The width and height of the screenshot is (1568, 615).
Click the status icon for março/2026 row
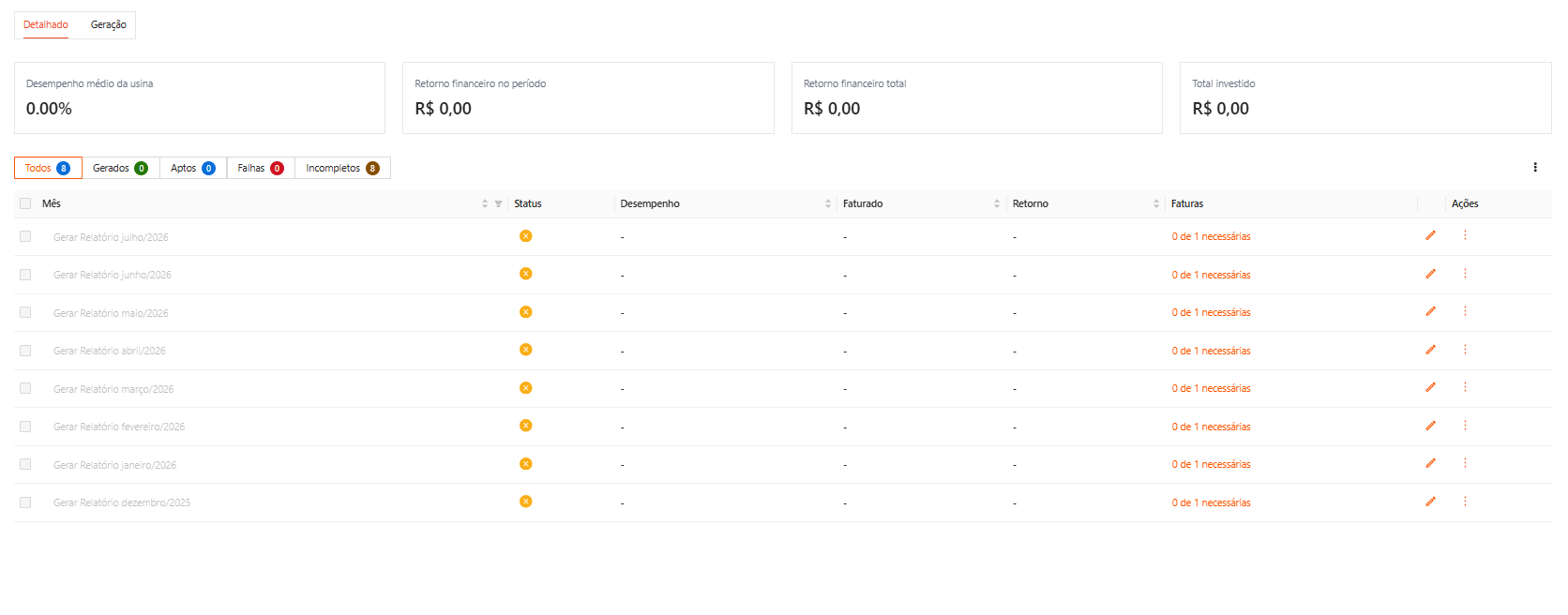click(526, 387)
